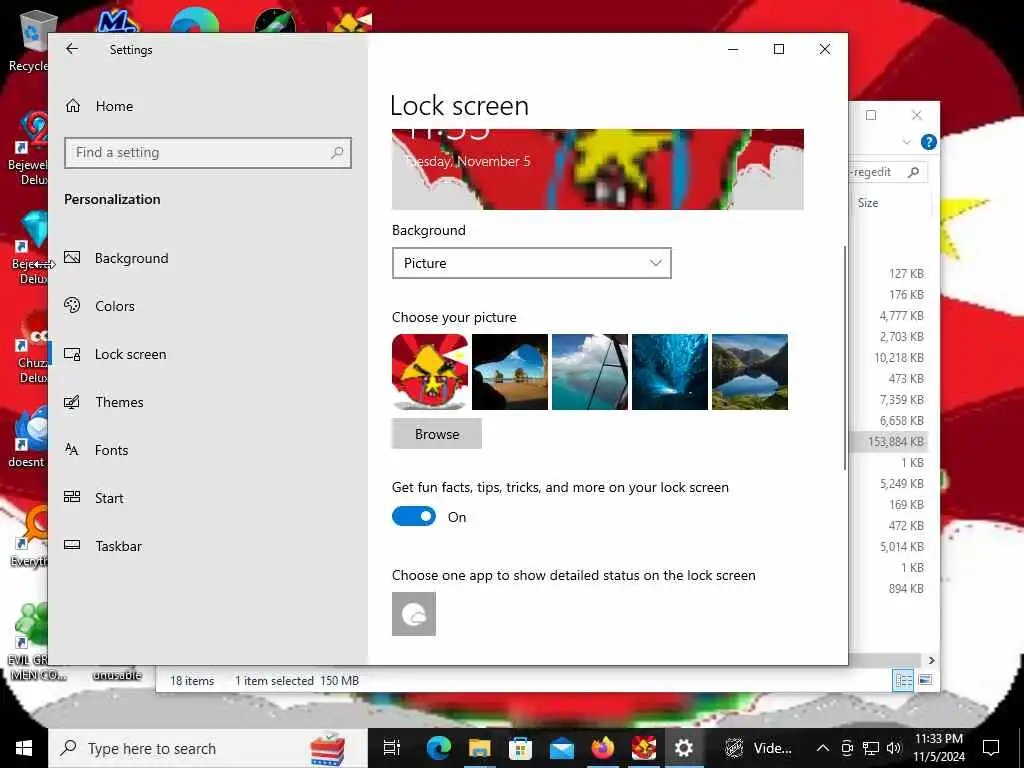Viewport: 1024px width, 768px height.
Task: Click the Explorer regedit search magnifier
Action: [914, 172]
